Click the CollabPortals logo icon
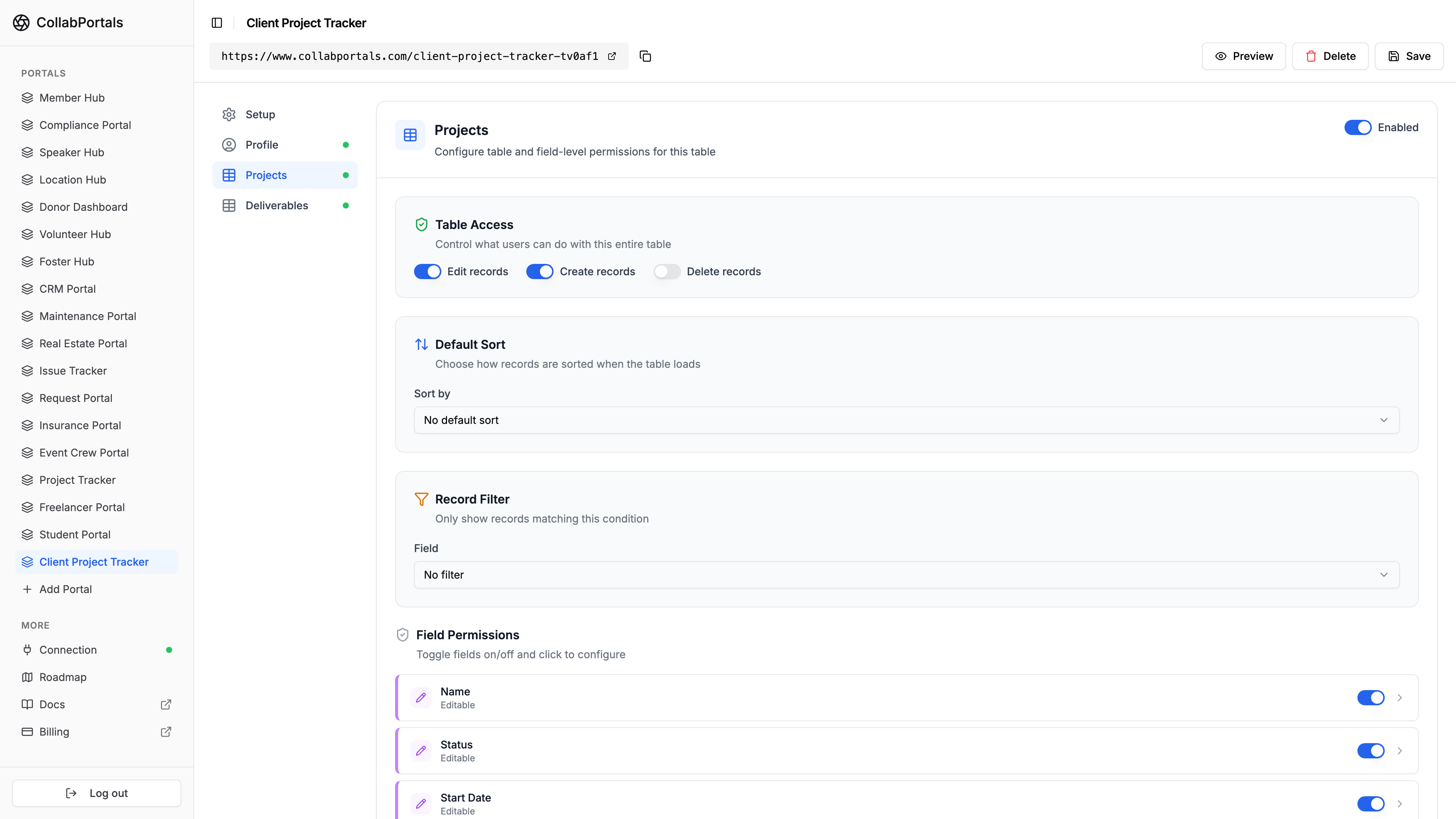Image resolution: width=1456 pixels, height=819 pixels. click(21, 23)
